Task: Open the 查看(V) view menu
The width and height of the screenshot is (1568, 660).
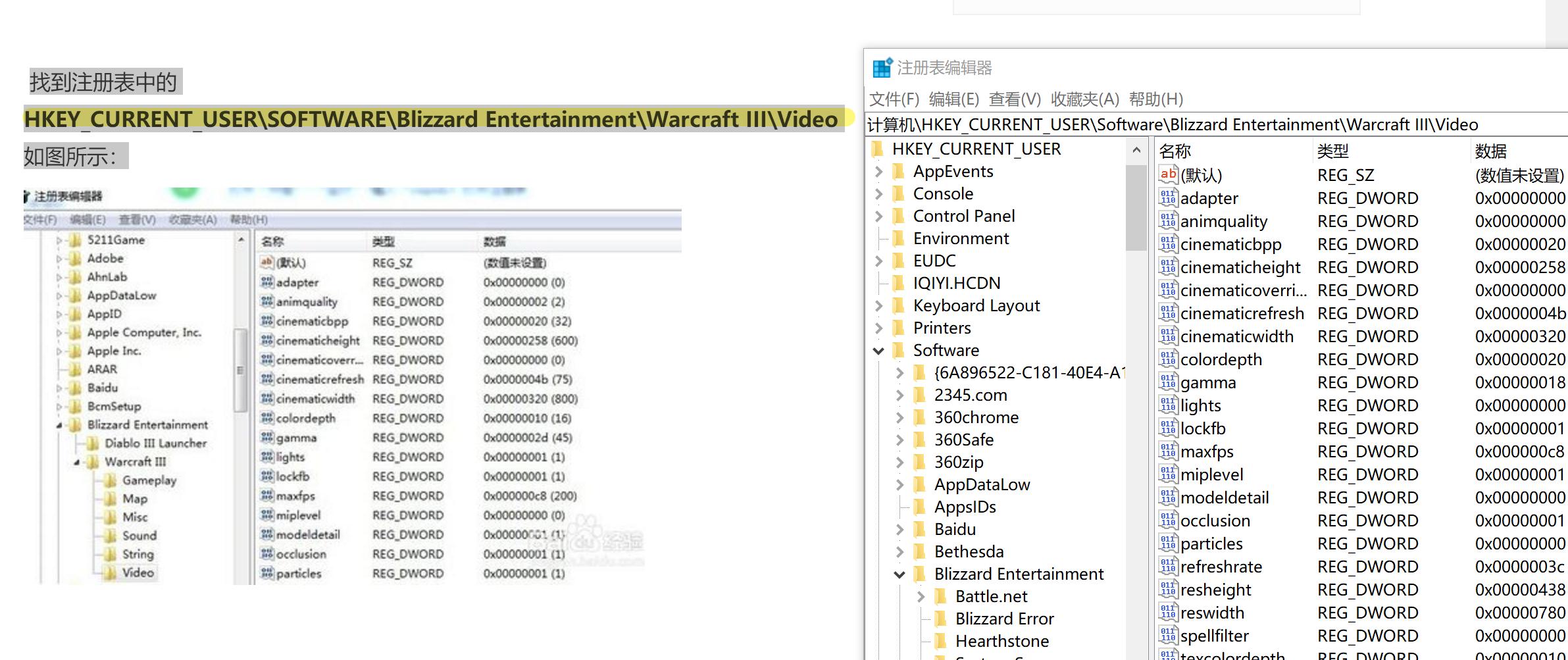Action: tap(1014, 99)
